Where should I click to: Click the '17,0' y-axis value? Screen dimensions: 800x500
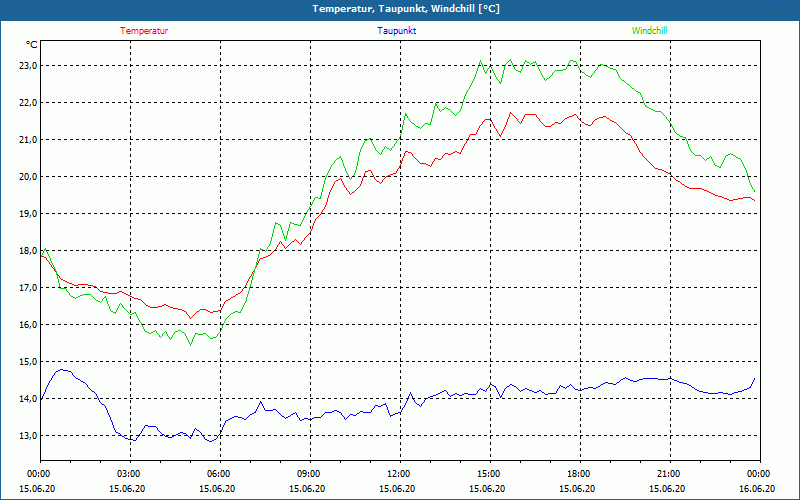point(27,288)
